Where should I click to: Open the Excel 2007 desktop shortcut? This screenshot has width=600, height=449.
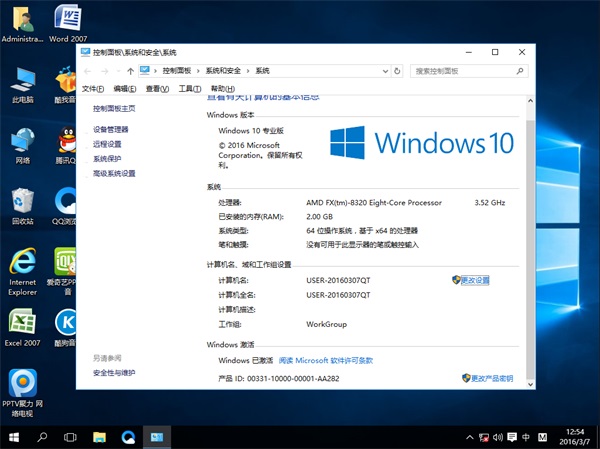tap(22, 323)
